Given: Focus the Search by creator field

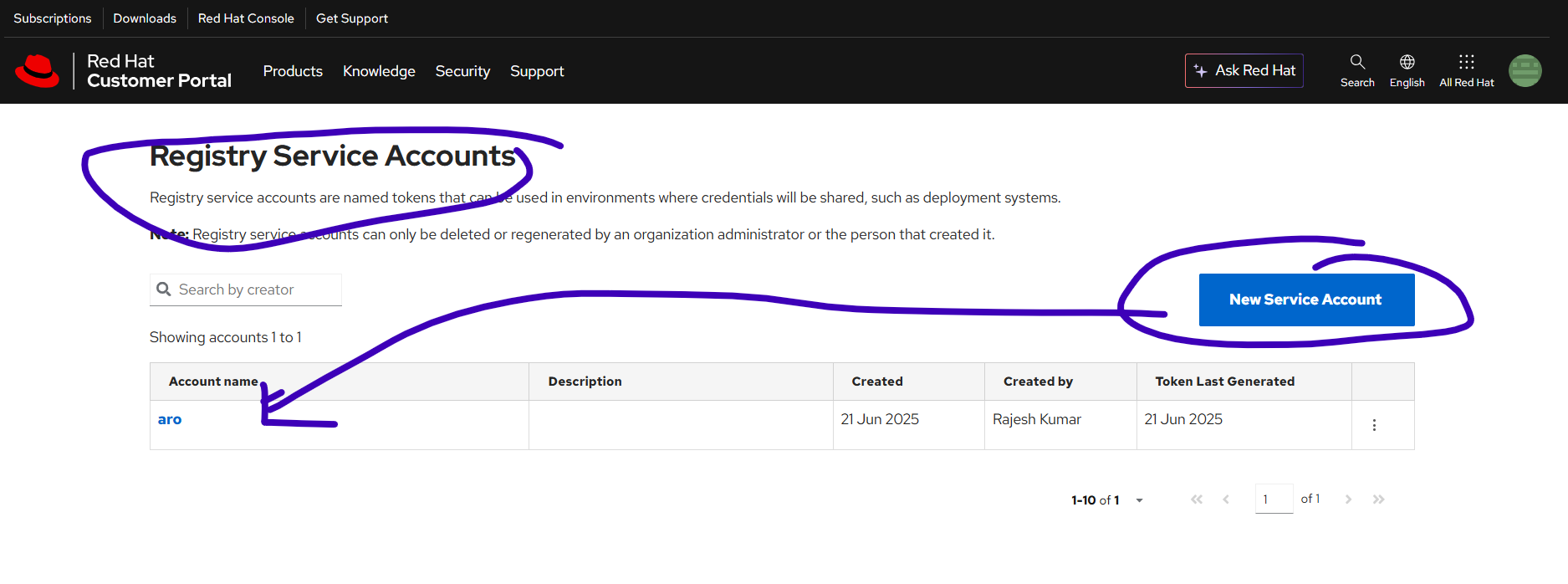Looking at the screenshot, I should [246, 289].
